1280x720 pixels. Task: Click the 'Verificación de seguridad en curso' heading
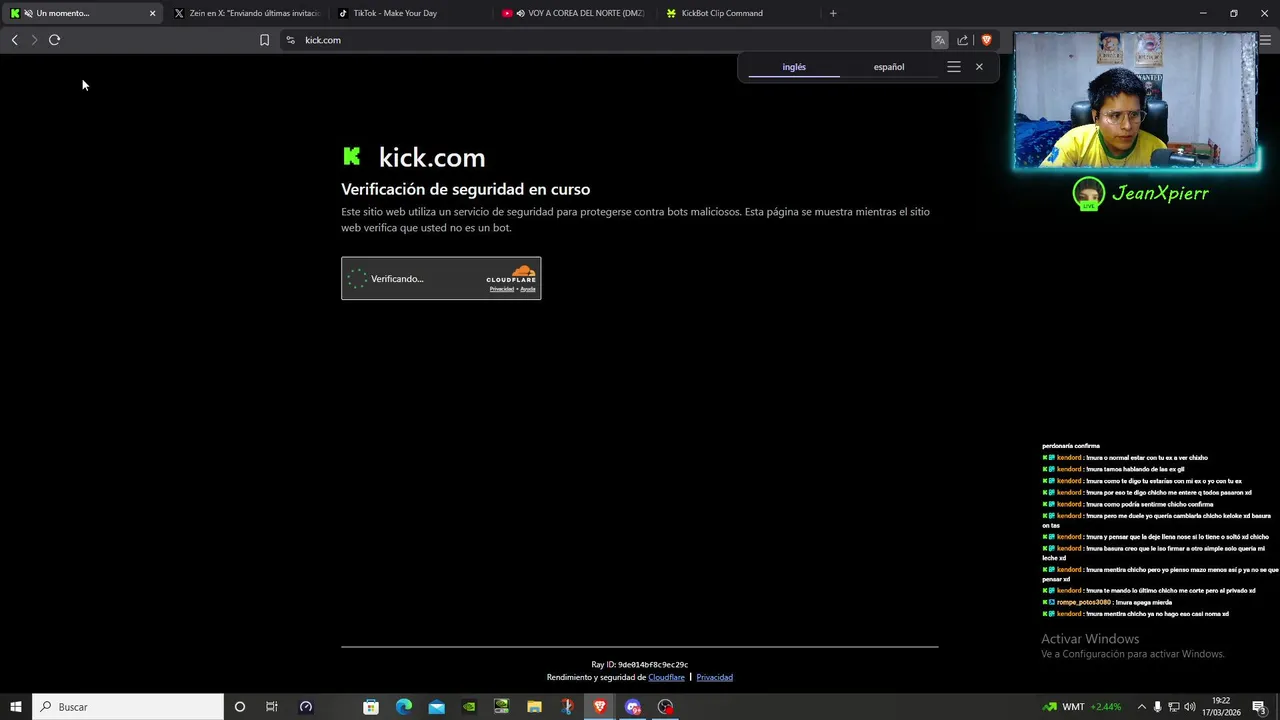(x=465, y=189)
